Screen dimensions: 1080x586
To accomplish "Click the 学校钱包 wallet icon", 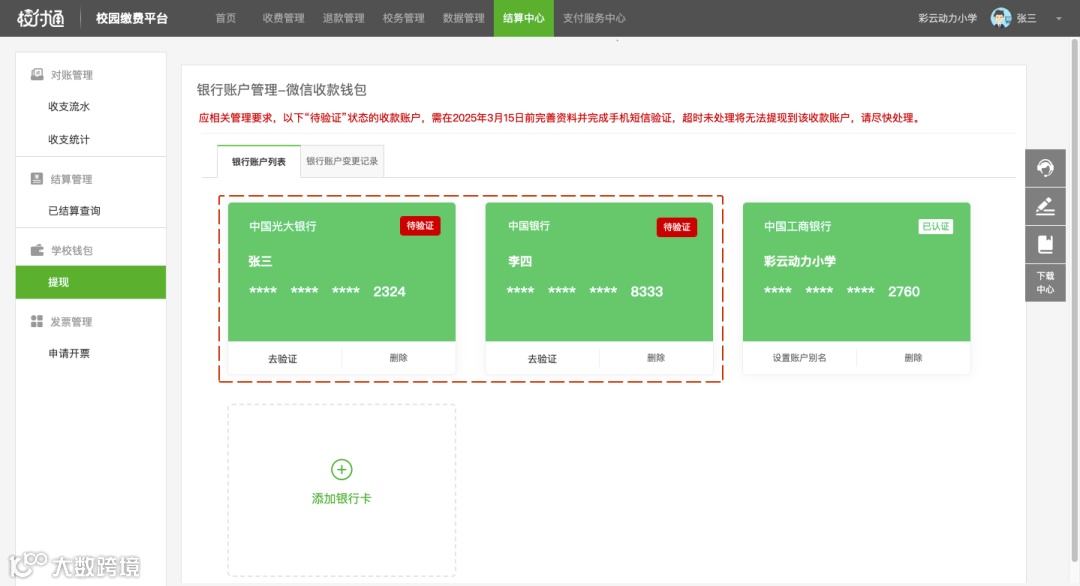I will point(37,250).
